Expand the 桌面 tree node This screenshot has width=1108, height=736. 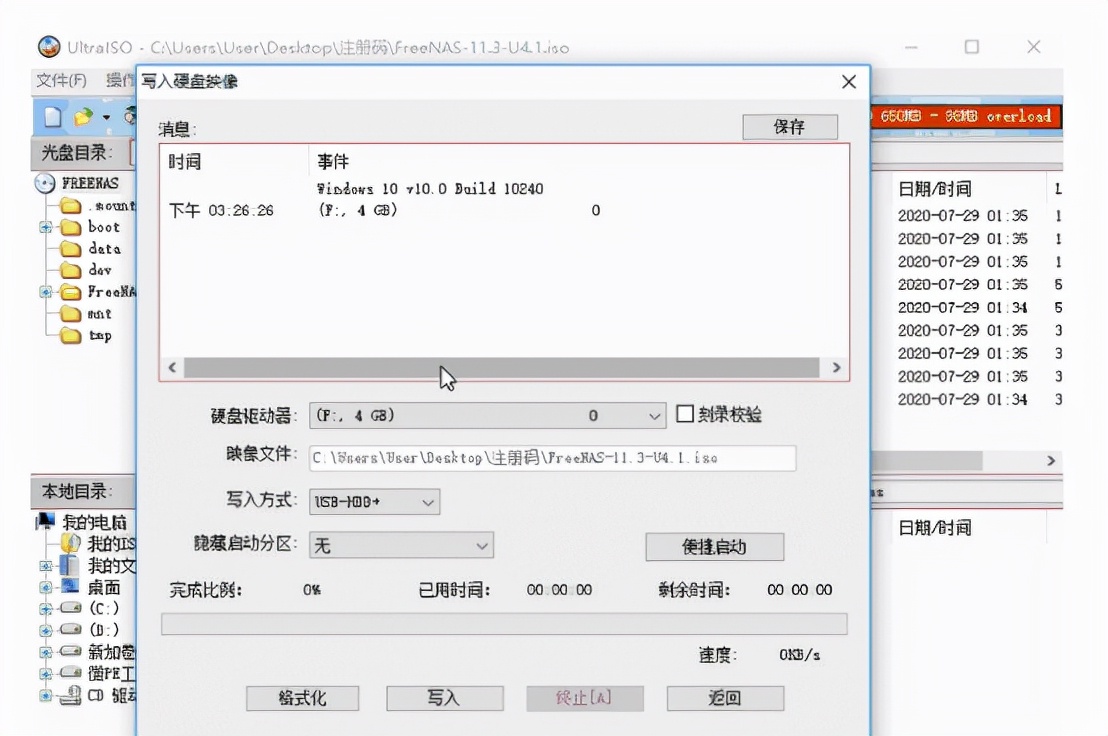[x=46, y=588]
